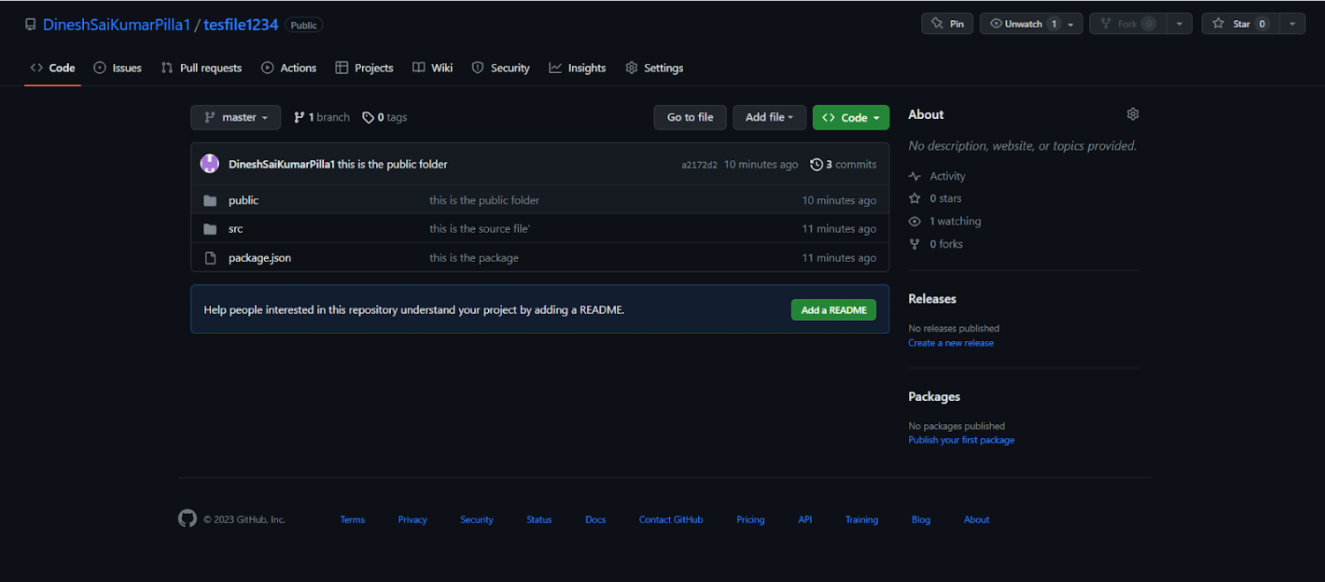Click the fork icon beside 0 forks
The height and width of the screenshot is (582, 1325).
tap(914, 244)
